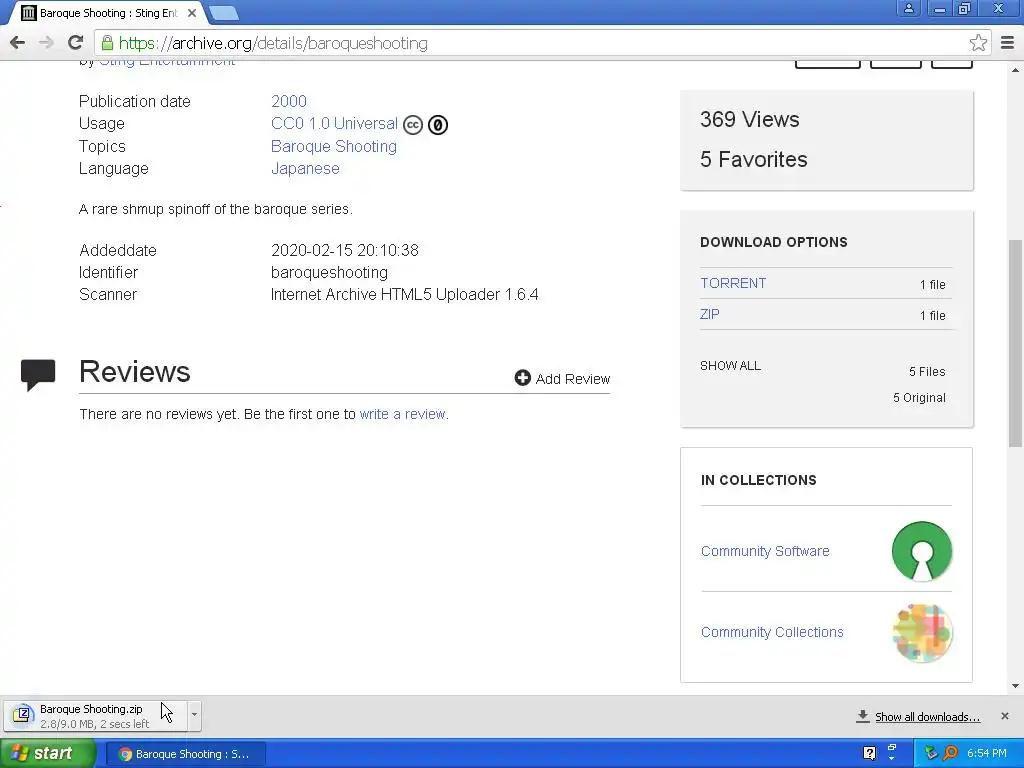Click the 5 Original text
1024x768 pixels.
coord(919,398)
